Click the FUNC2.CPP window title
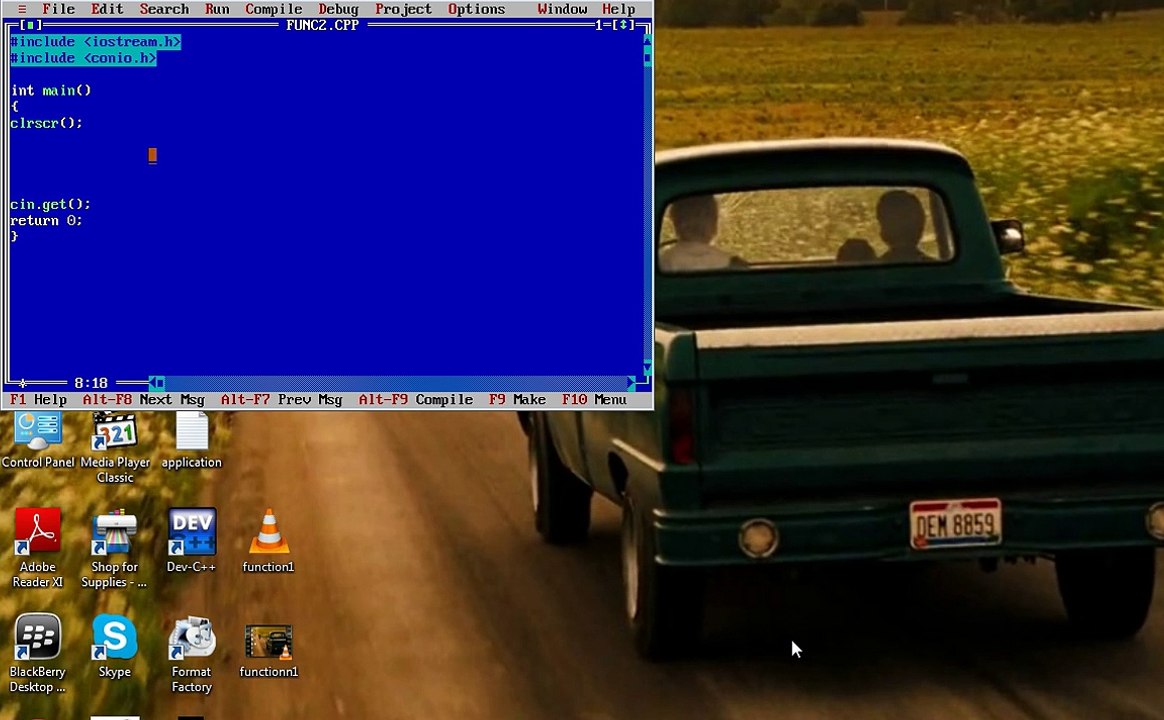1164x720 pixels. click(322, 25)
